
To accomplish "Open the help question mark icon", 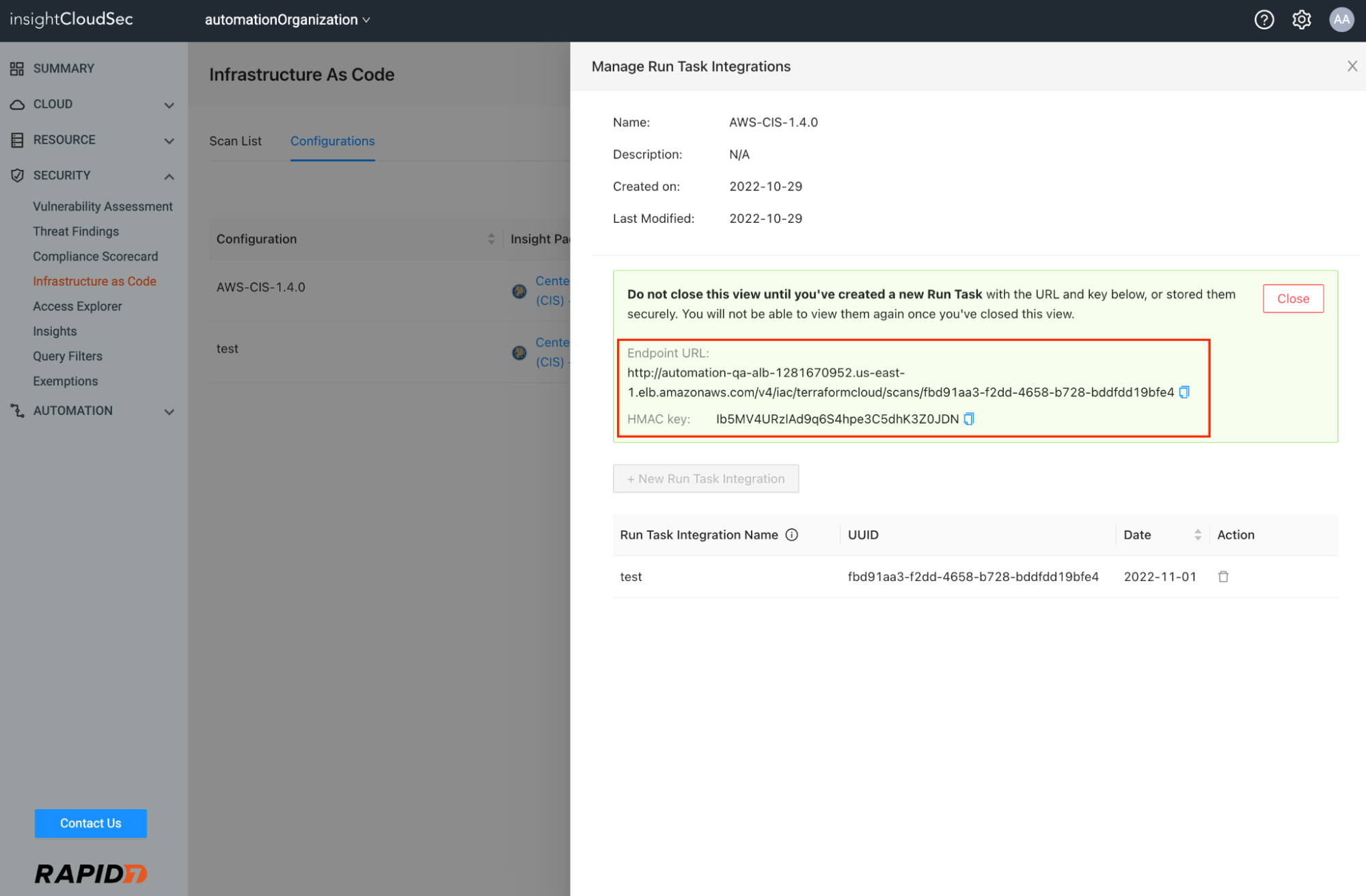I will tap(1264, 20).
